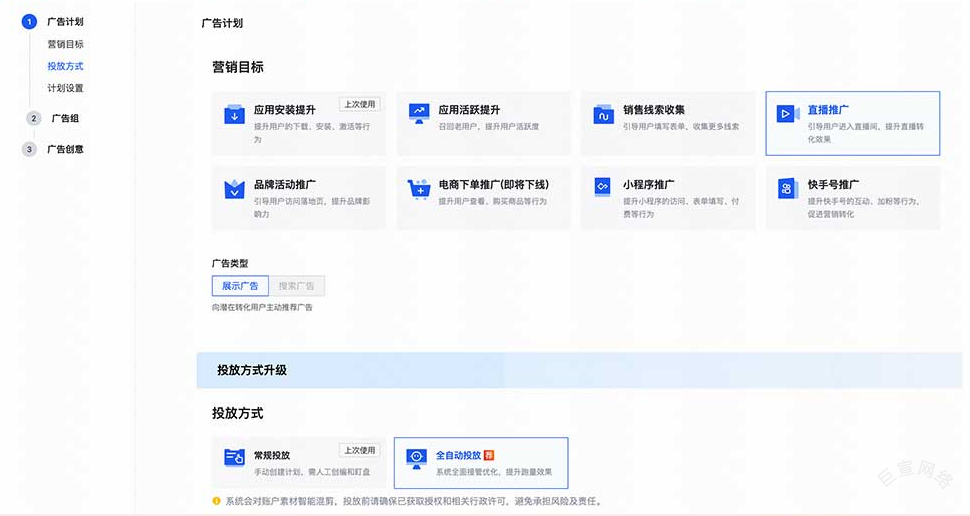
Task: Go to 投放方式 in sidebar
Action: pyautogui.click(x=65, y=66)
